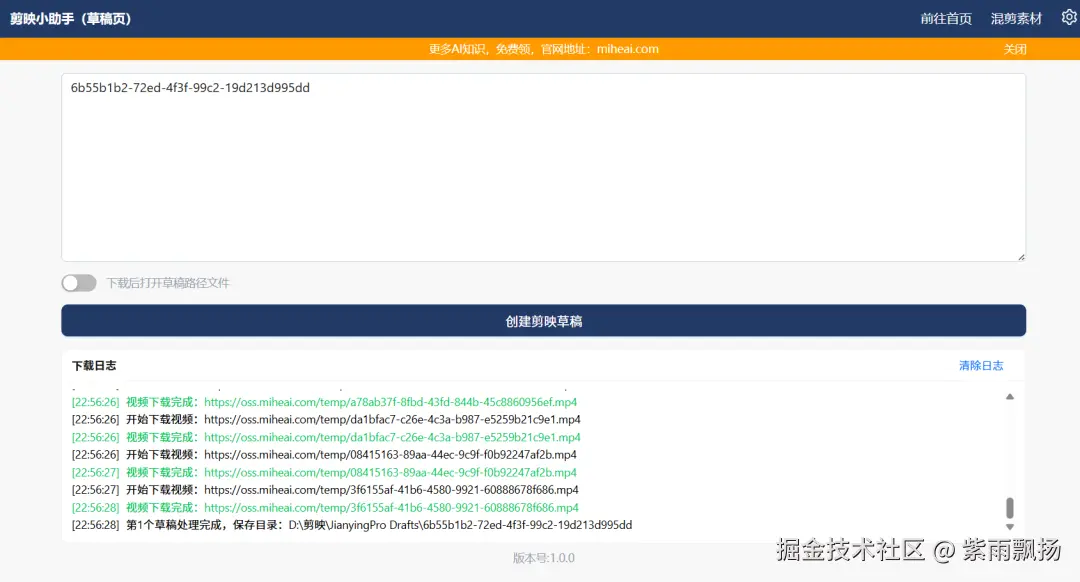Click the 视频下载完成 log line for 08415163
Viewport: 1080px width, 582px height.
(x=324, y=472)
